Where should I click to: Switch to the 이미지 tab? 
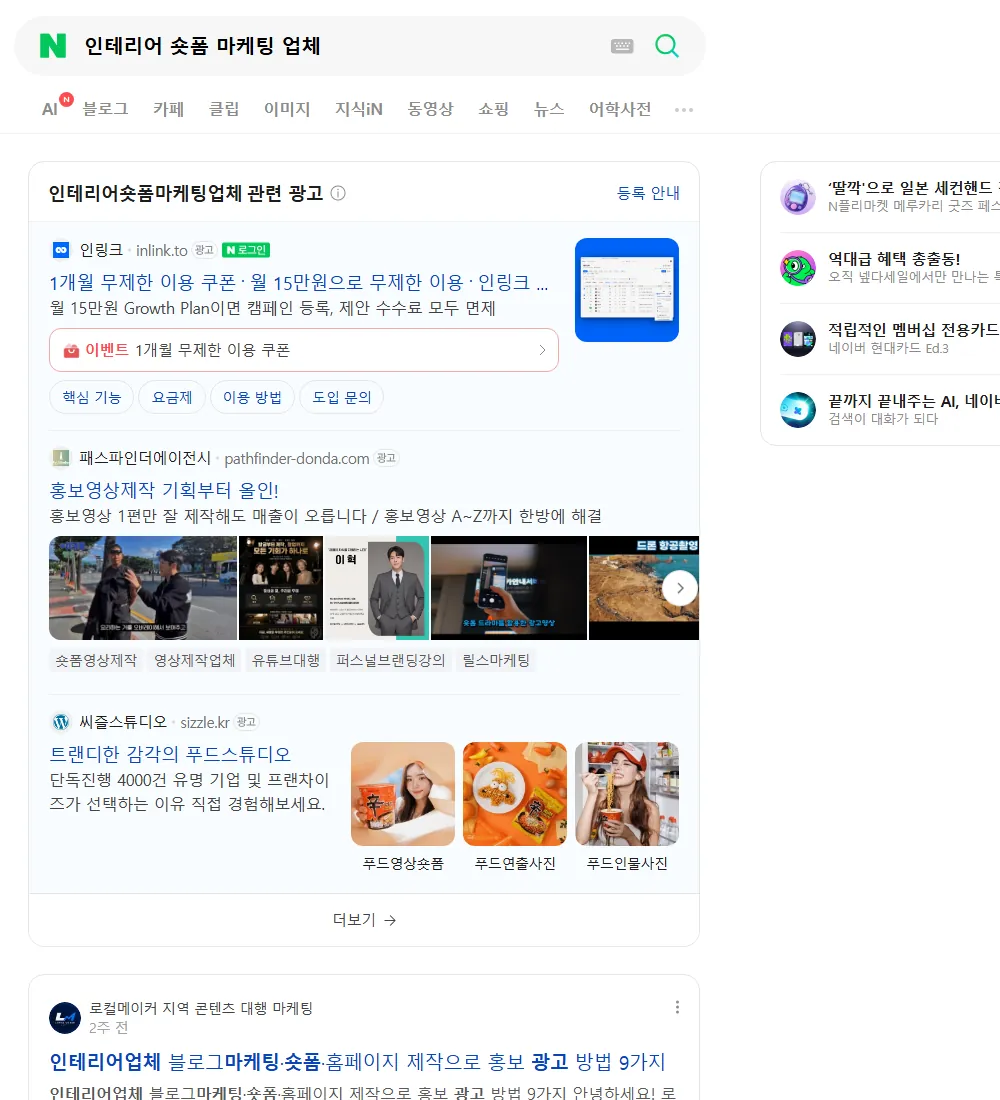pyautogui.click(x=287, y=109)
